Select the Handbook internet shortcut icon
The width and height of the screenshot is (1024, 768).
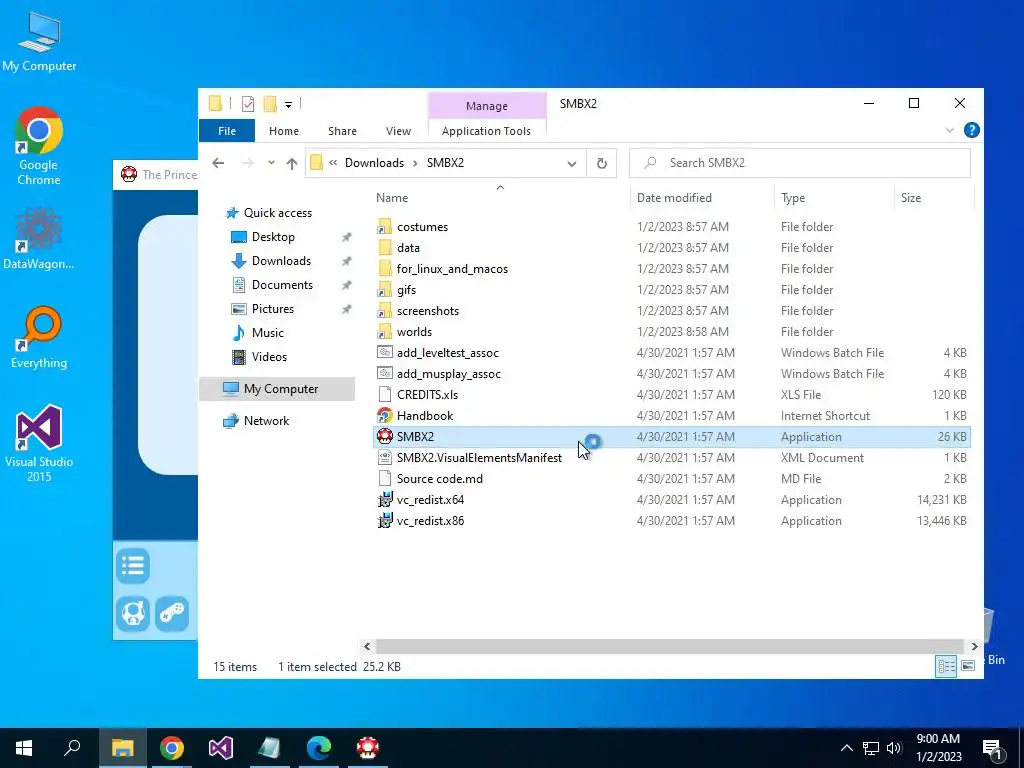click(385, 415)
